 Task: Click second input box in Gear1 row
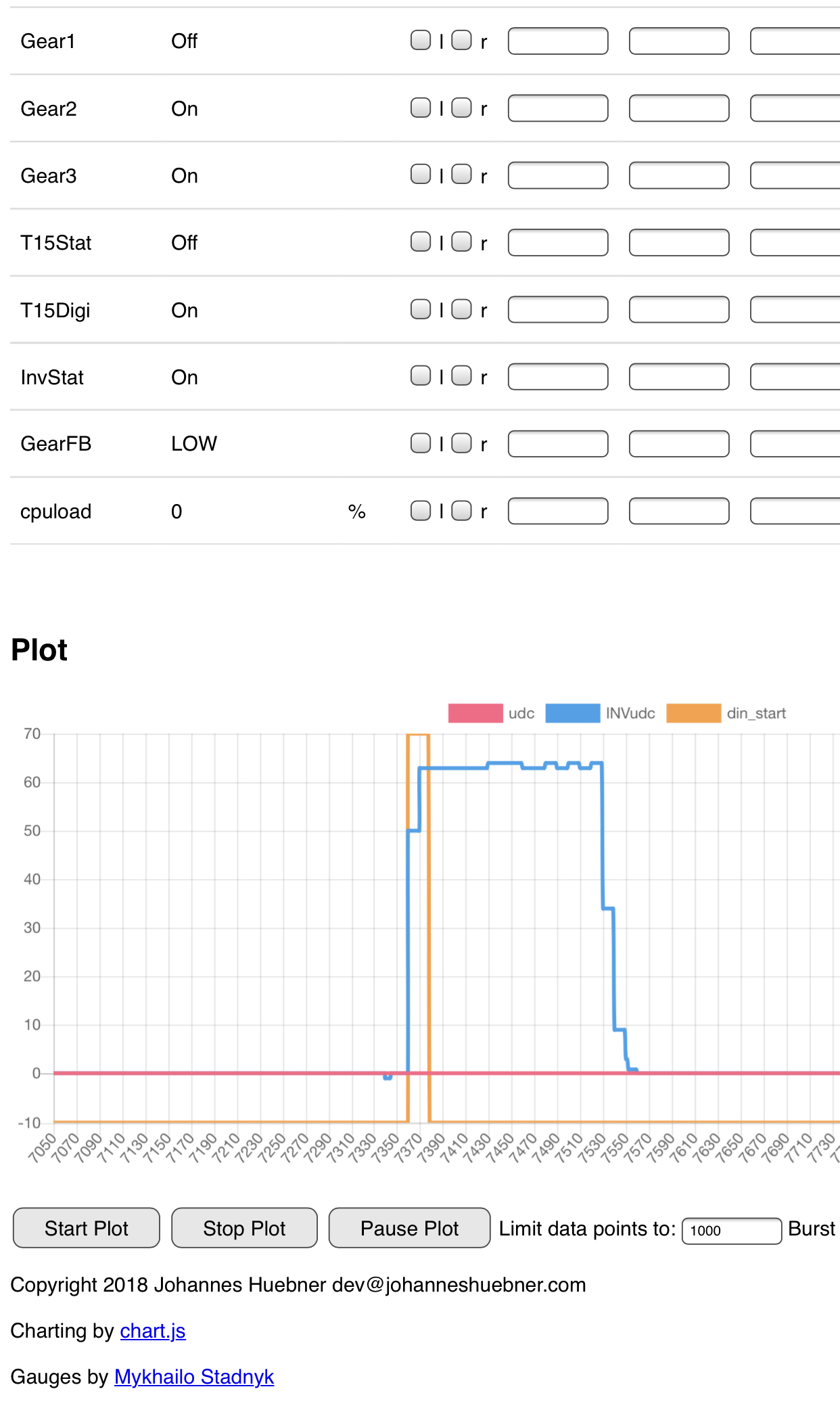(x=679, y=41)
